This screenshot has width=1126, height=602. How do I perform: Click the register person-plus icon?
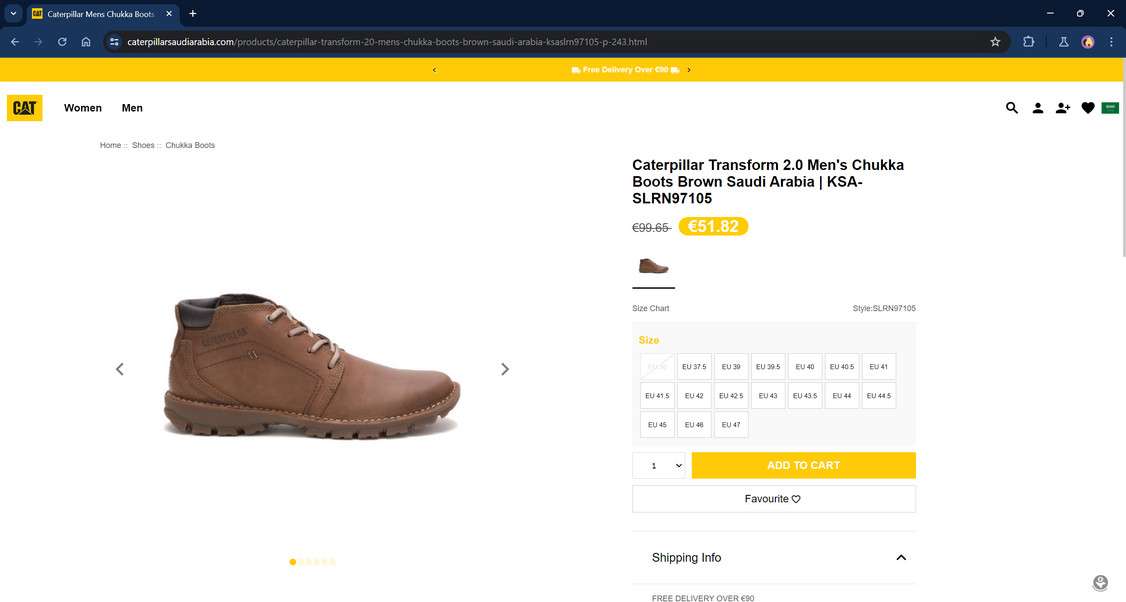1062,108
